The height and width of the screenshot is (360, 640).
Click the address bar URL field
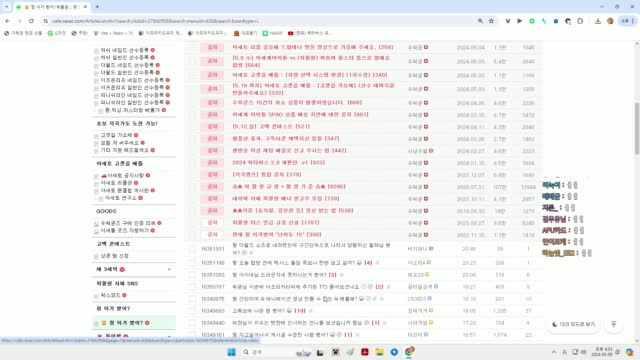(261, 21)
